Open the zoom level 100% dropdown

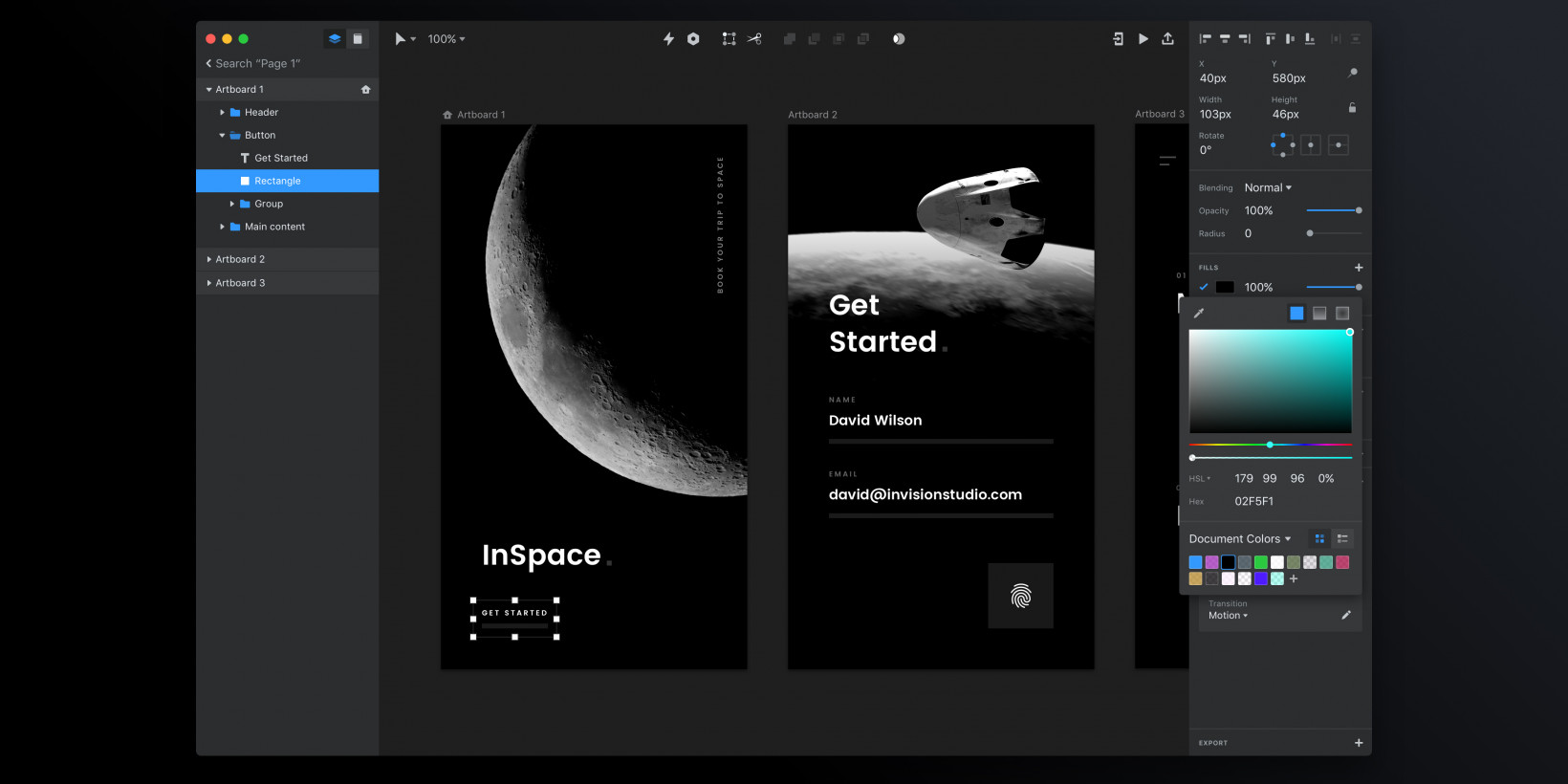click(x=446, y=39)
